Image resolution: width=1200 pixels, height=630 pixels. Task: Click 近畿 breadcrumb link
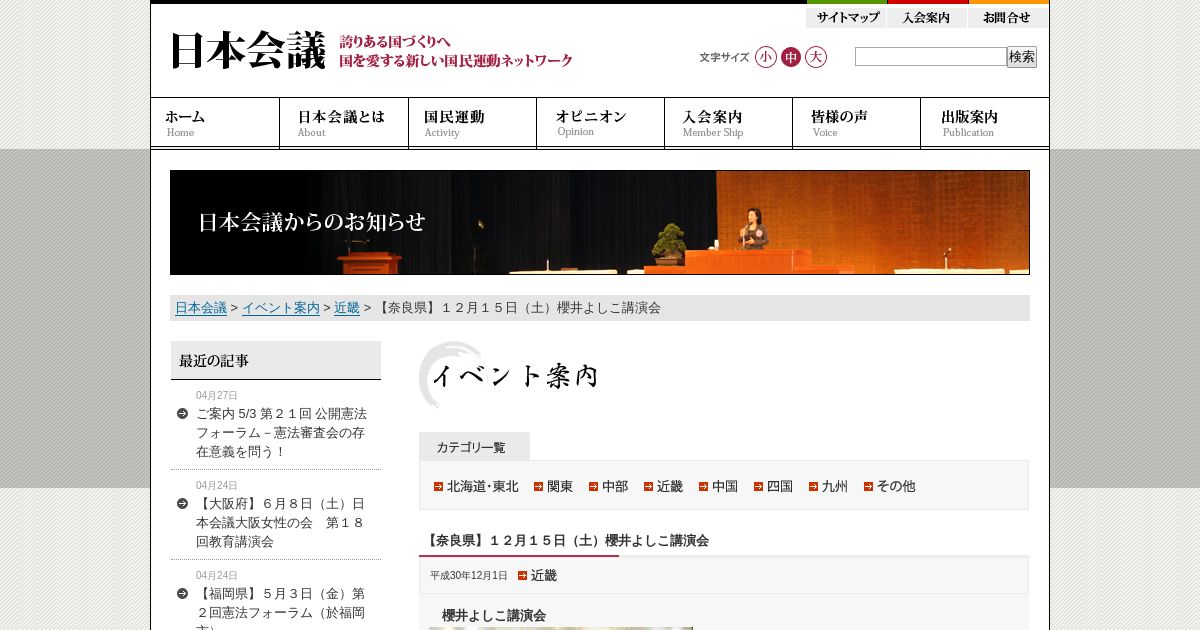pyautogui.click(x=347, y=308)
